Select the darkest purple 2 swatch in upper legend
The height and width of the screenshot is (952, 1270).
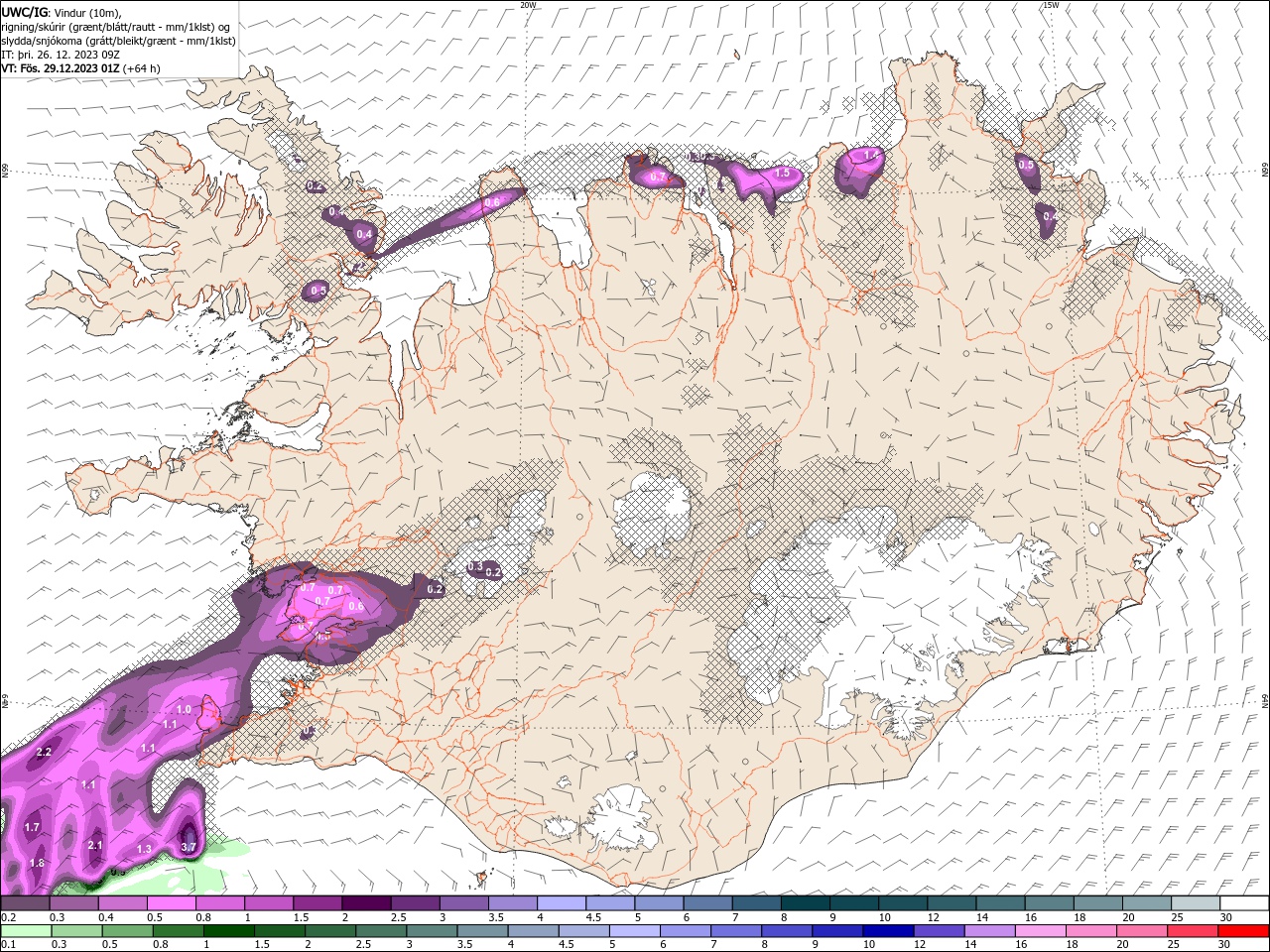(365, 903)
